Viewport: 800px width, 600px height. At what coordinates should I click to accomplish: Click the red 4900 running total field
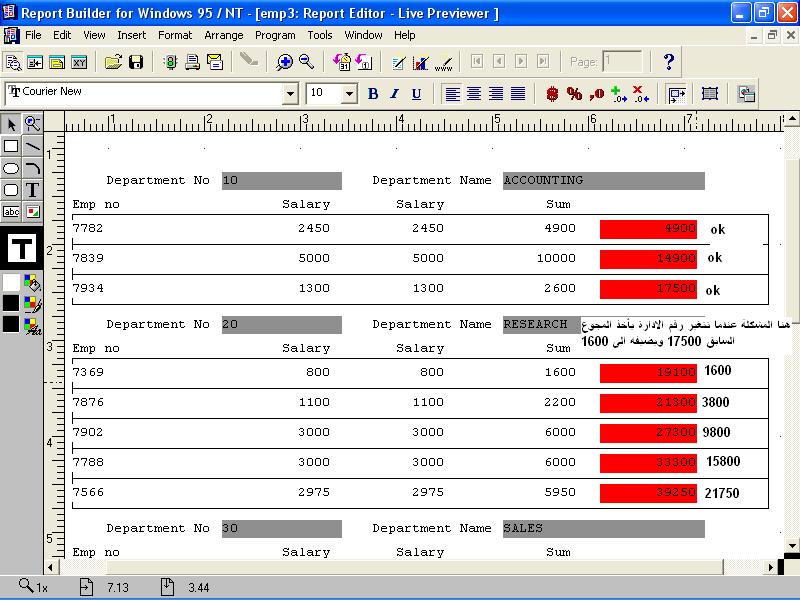[648, 229]
